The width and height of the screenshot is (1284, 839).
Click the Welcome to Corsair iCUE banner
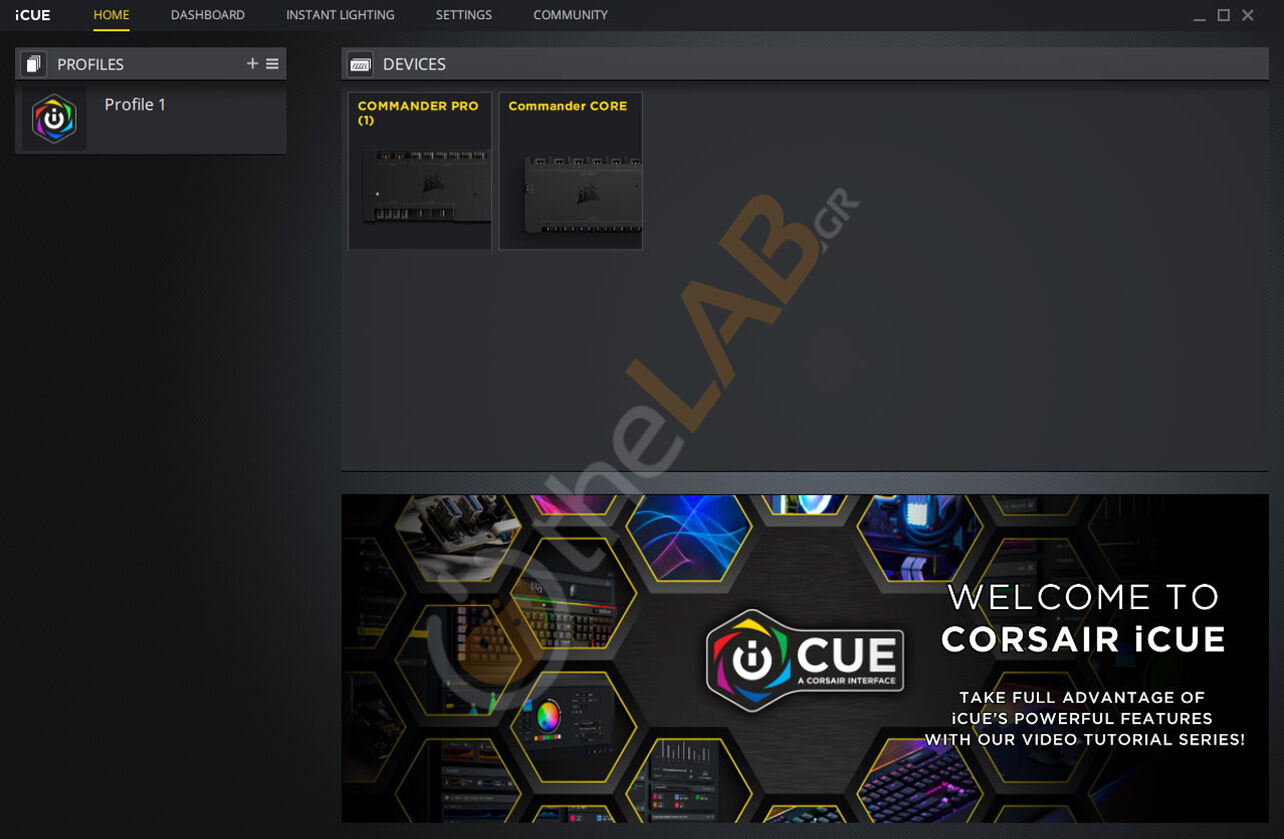tap(804, 658)
